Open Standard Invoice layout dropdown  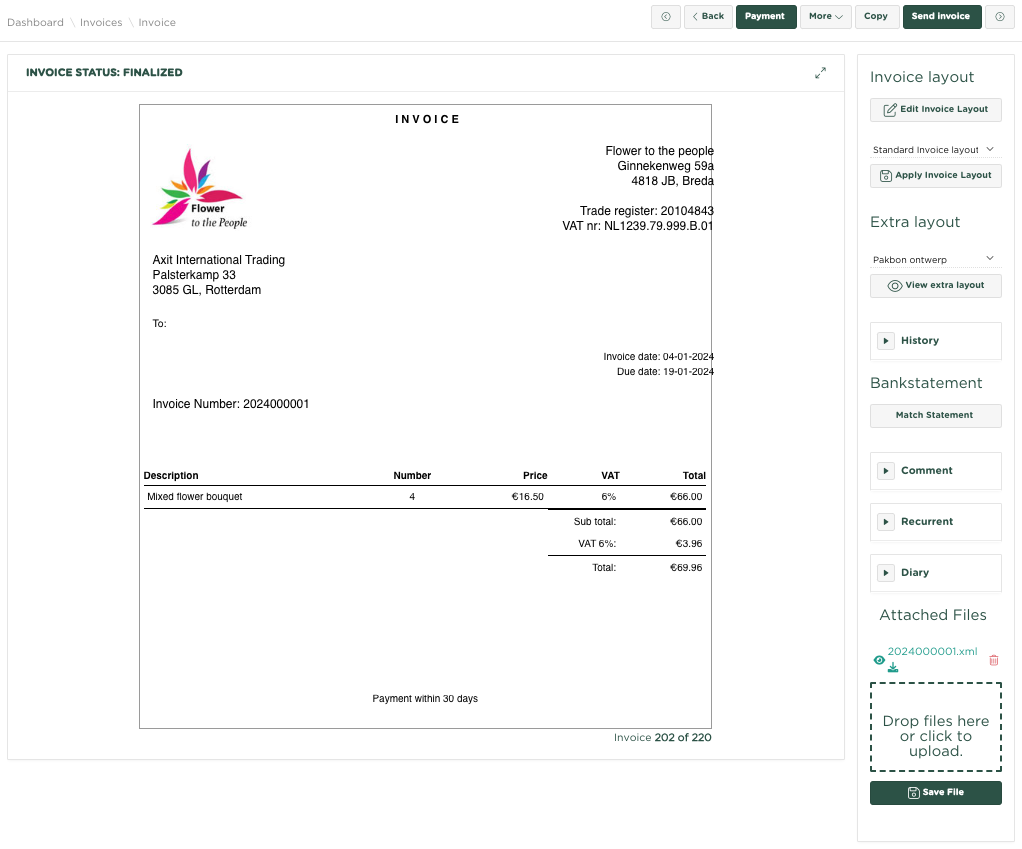(934, 150)
